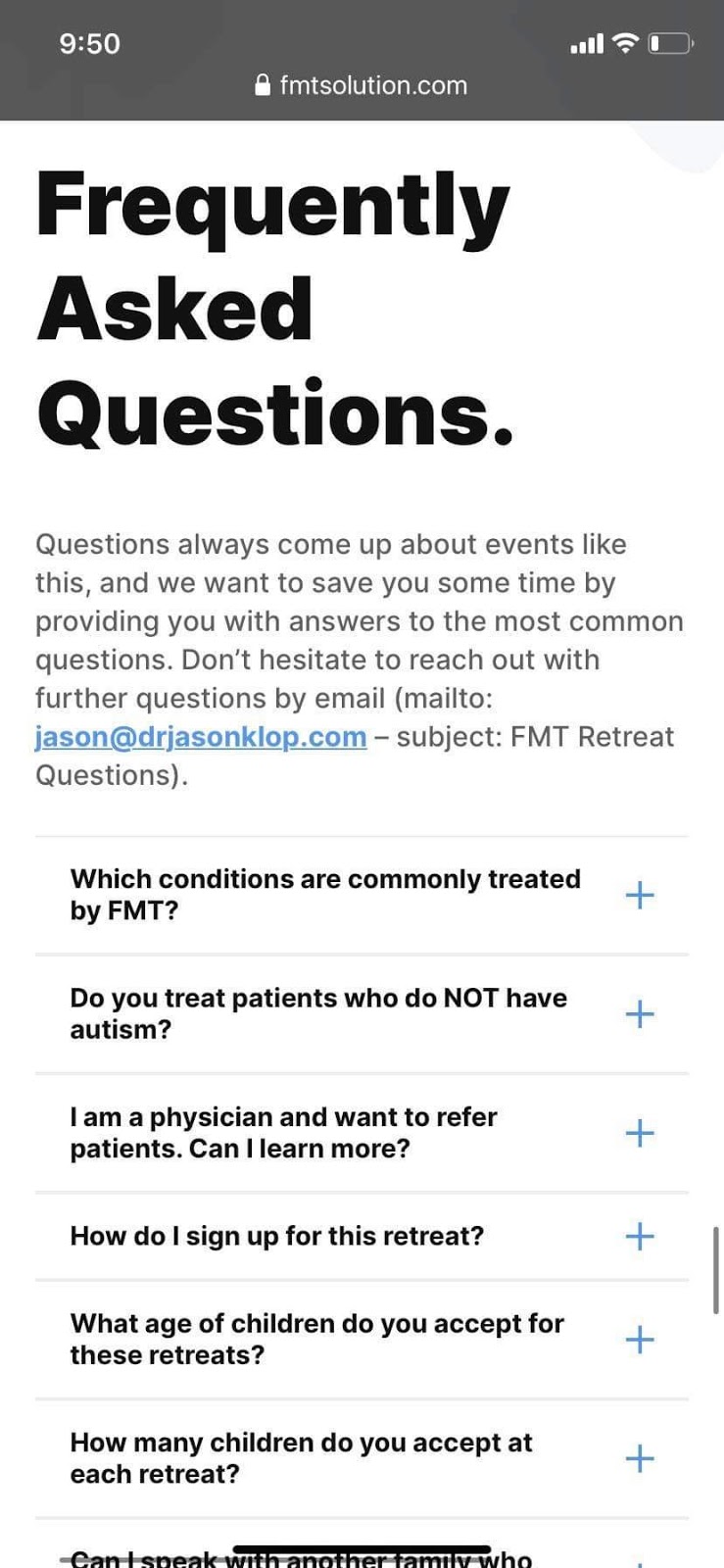Tap the fmtsolution.com address bar

pyautogui.click(x=372, y=85)
